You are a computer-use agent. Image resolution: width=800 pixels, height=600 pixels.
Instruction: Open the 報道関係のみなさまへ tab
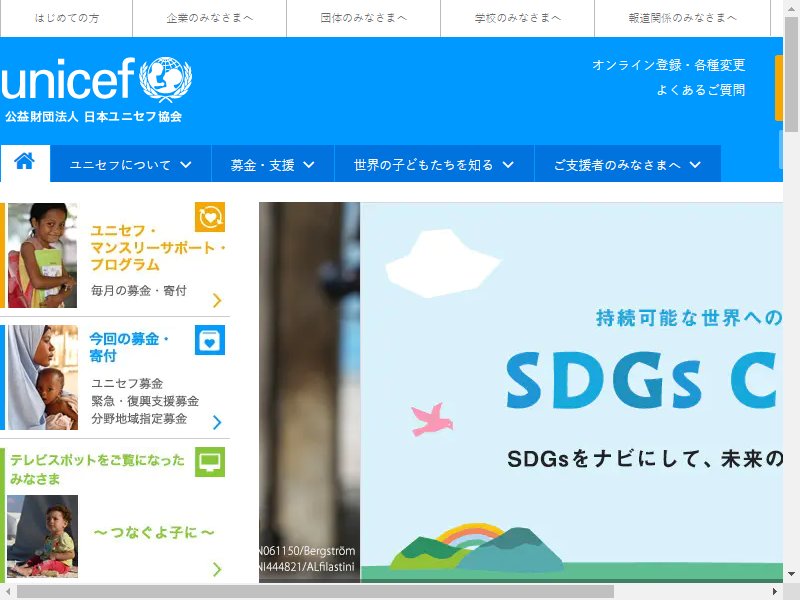pyautogui.click(x=683, y=18)
